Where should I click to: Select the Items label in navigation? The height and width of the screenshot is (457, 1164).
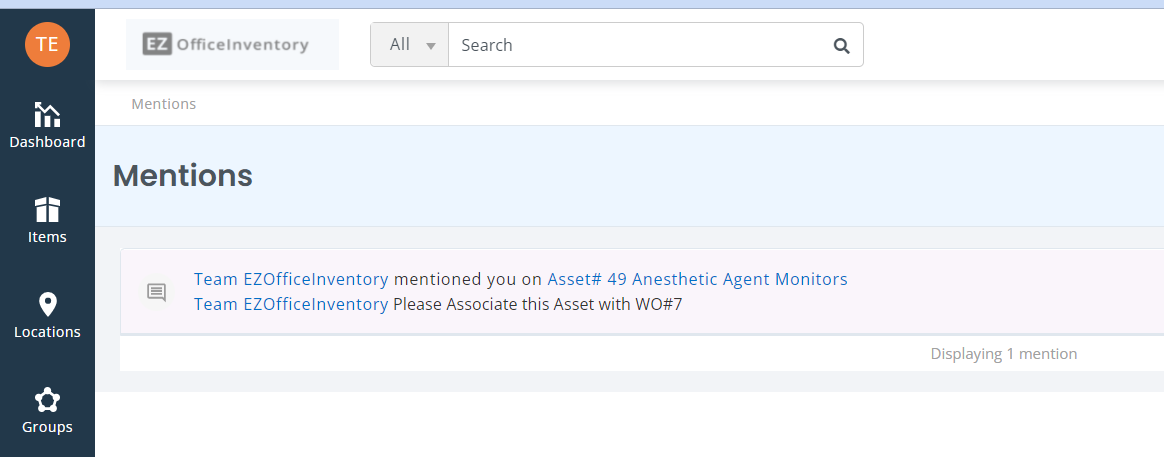coord(48,237)
